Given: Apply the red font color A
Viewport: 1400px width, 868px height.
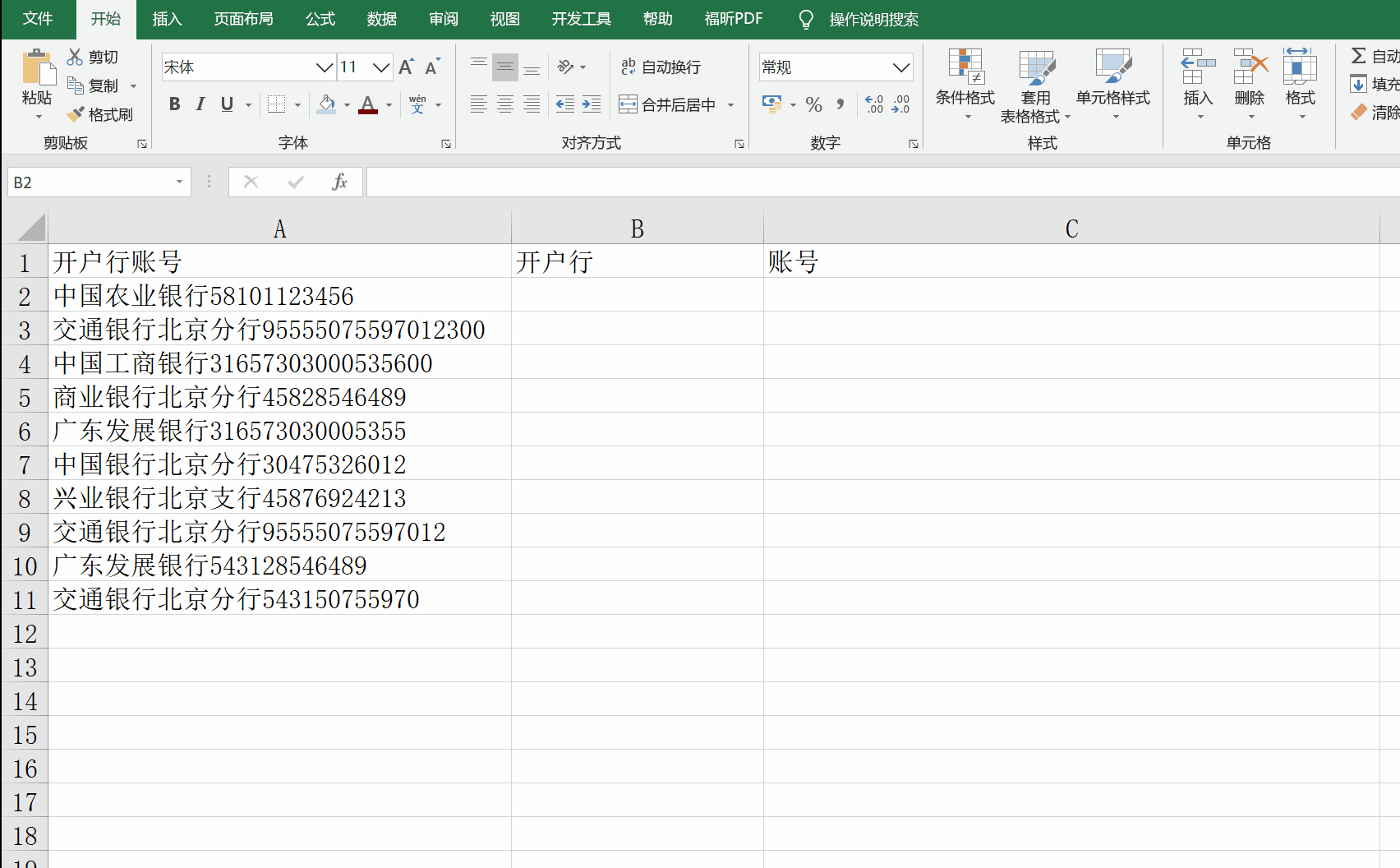Looking at the screenshot, I should (x=368, y=104).
